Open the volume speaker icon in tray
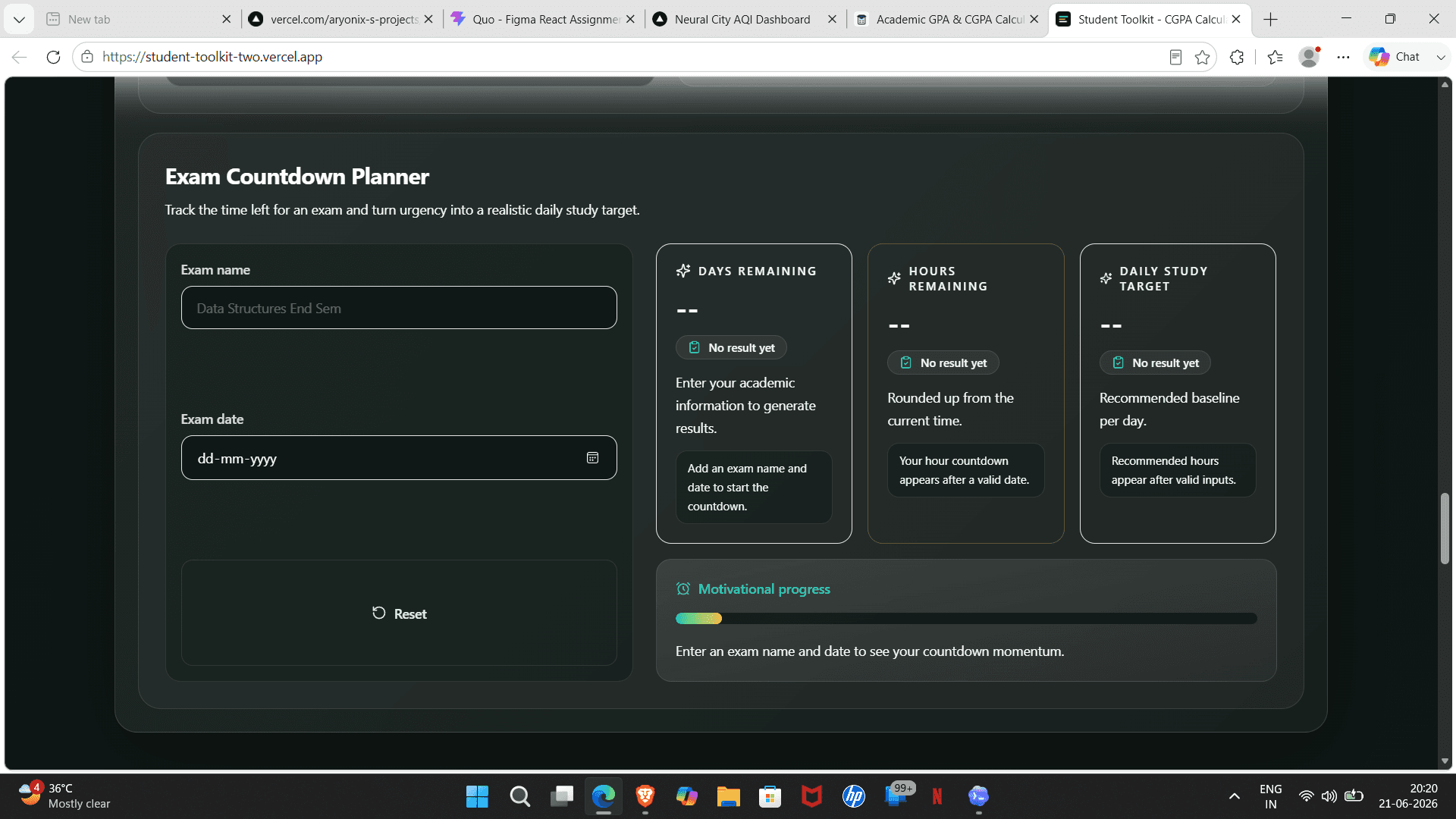 (x=1329, y=796)
